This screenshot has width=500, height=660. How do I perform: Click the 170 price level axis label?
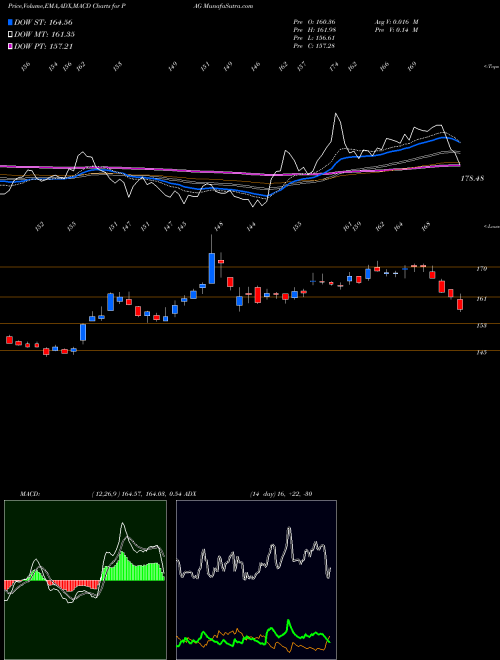[481, 269]
